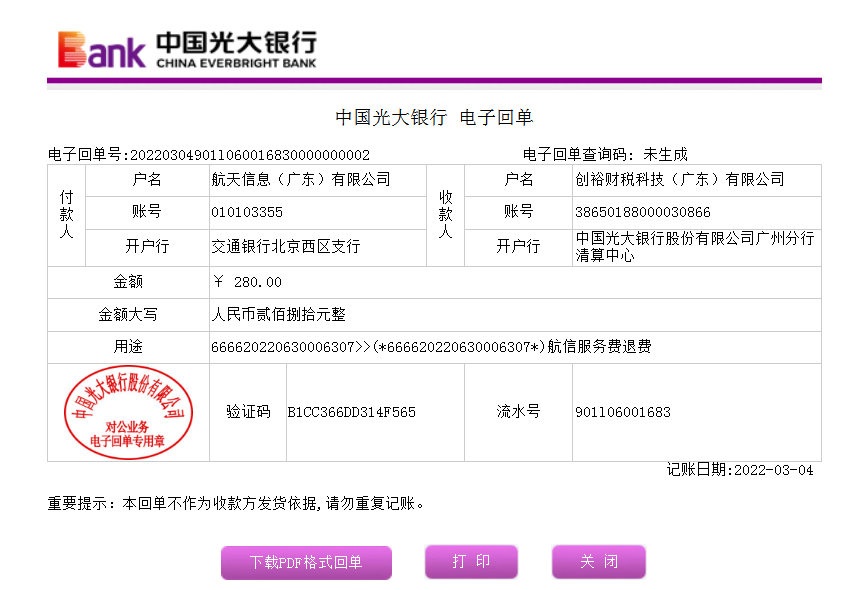Viewport: 859px width, 590px height.
Task: Select the receipt title 中国光大银行 电子回单
Action: 434,117
